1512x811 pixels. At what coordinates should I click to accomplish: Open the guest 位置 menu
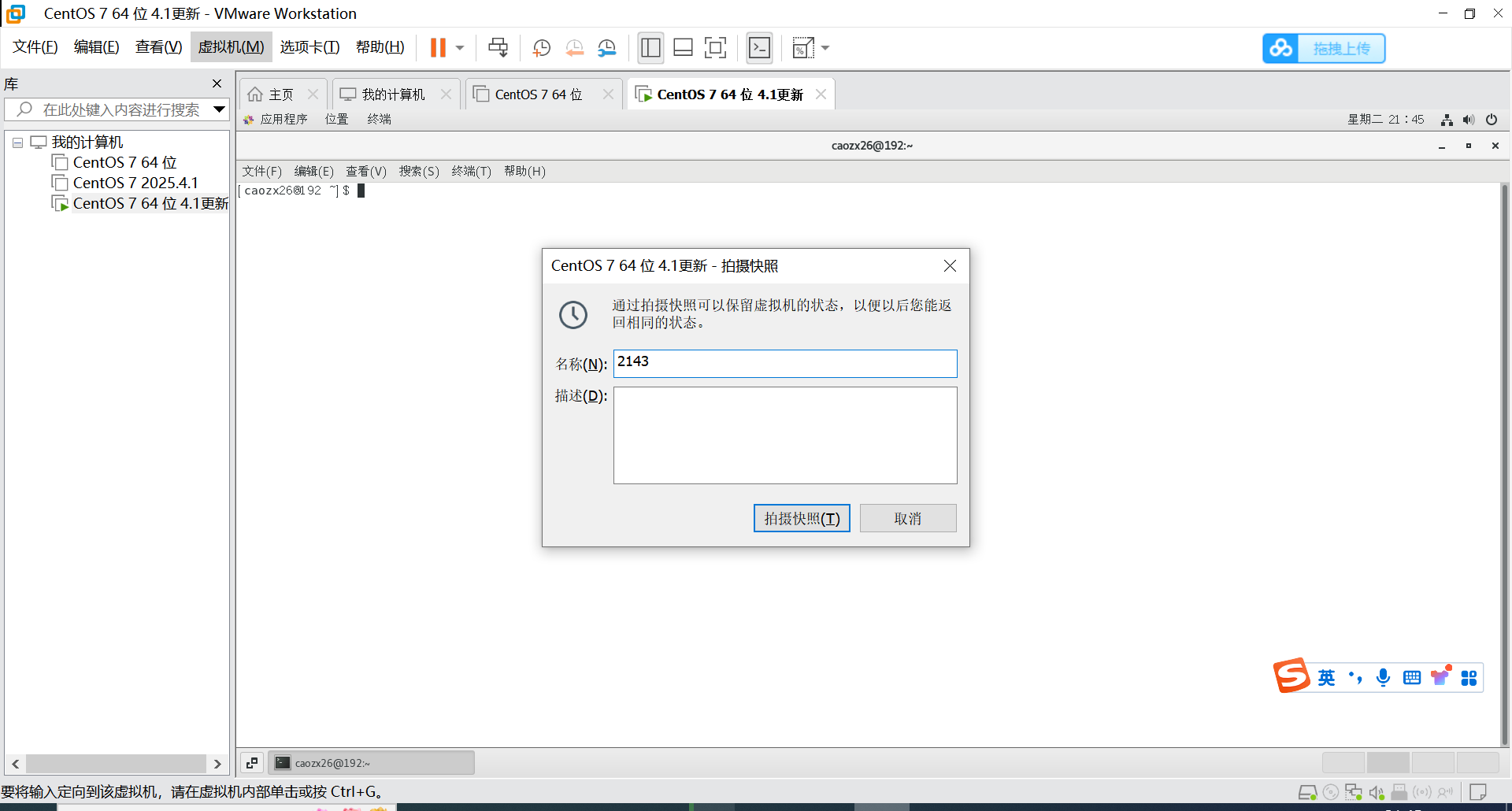click(337, 119)
